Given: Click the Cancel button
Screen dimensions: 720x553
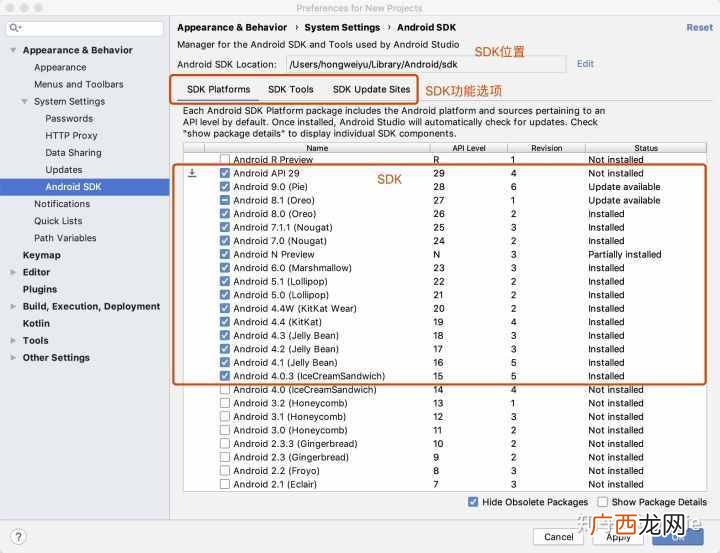Looking at the screenshot, I should 558,536.
